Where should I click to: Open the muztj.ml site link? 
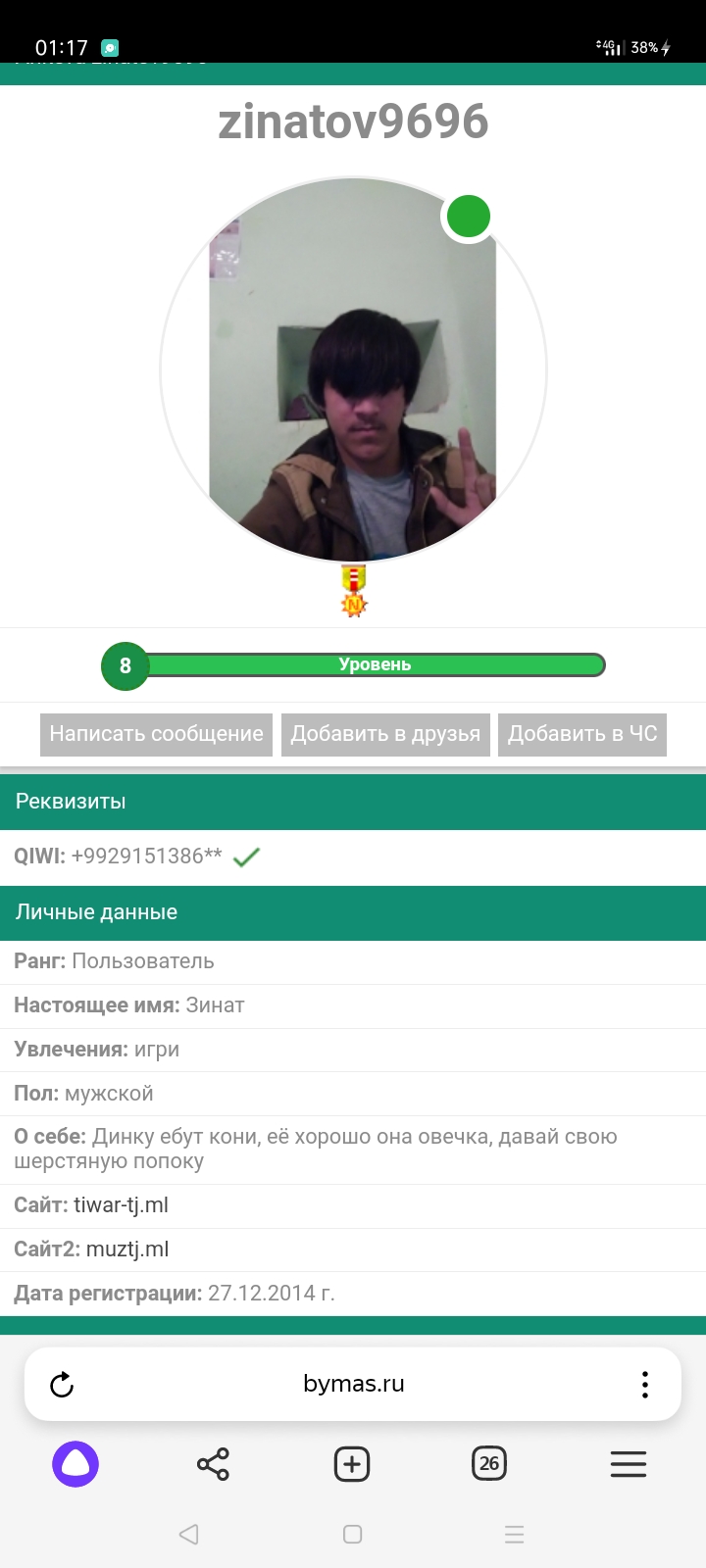click(x=127, y=1249)
